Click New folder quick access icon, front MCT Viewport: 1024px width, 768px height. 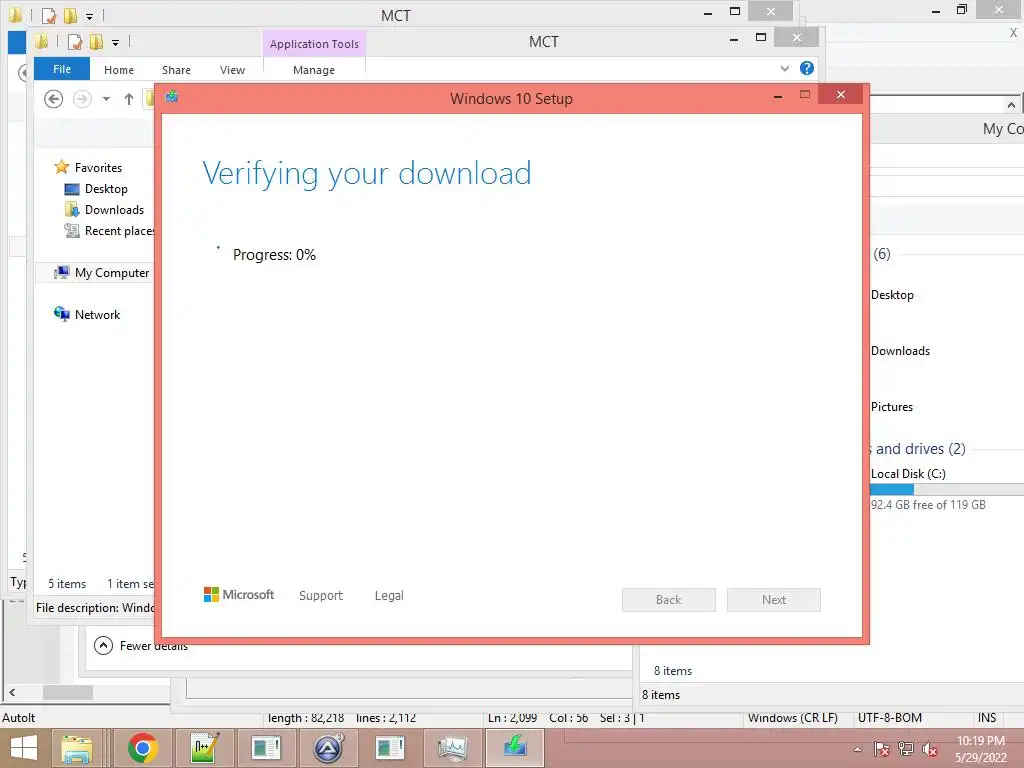pyautogui.click(x=97, y=42)
